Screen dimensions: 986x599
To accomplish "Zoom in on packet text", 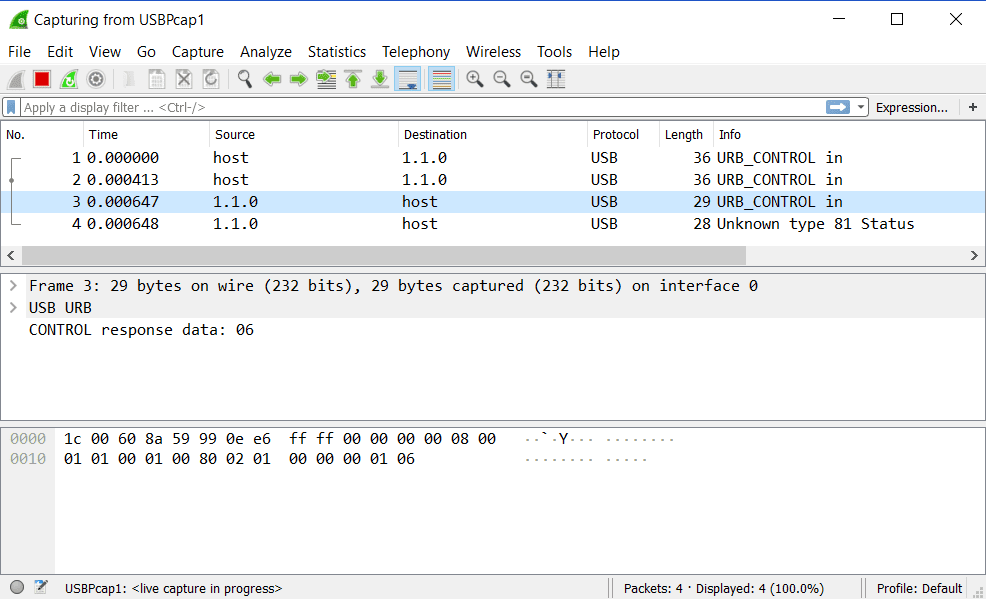I will pyautogui.click(x=475, y=79).
